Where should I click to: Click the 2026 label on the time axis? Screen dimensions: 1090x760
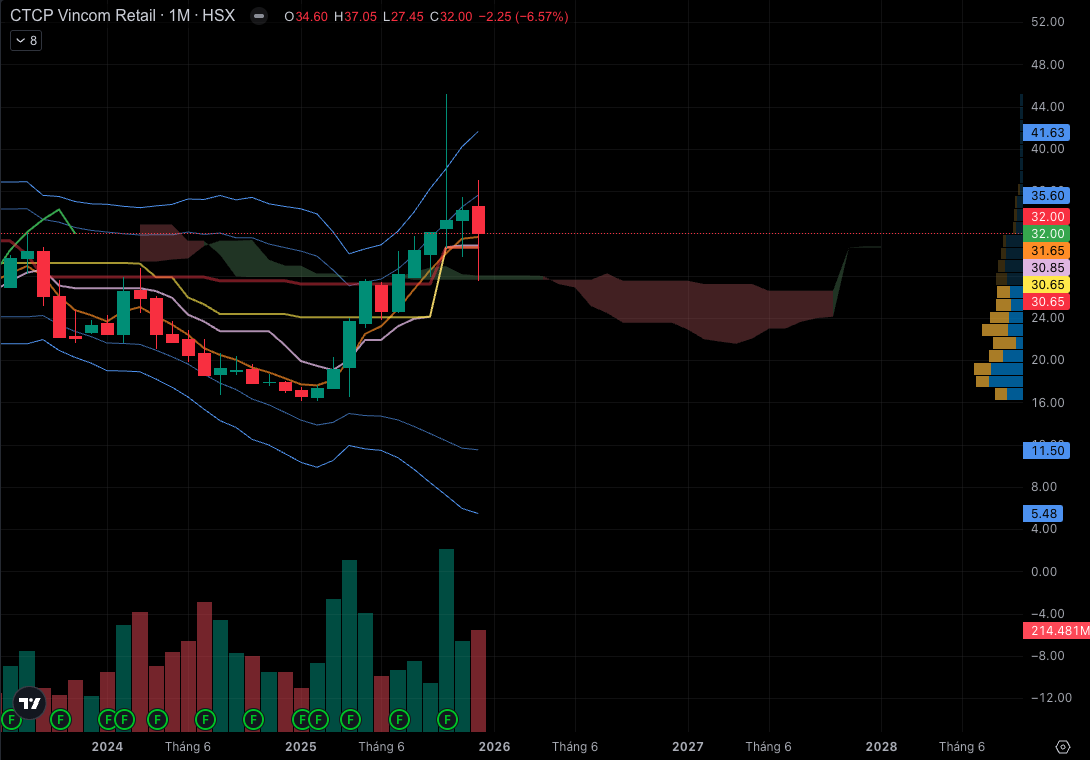pyautogui.click(x=494, y=747)
